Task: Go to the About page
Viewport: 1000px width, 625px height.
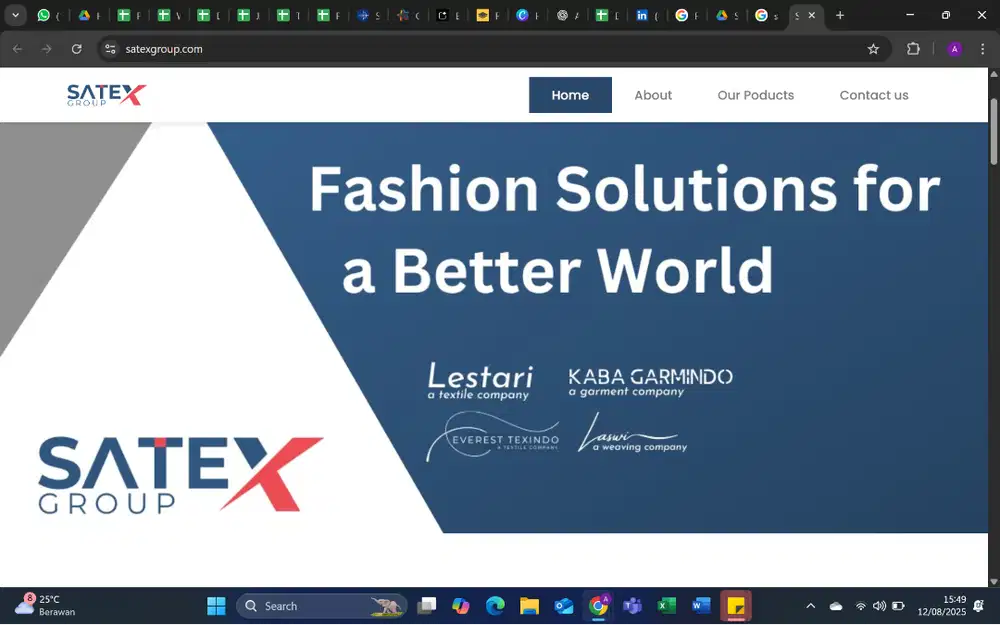Action: (x=653, y=95)
